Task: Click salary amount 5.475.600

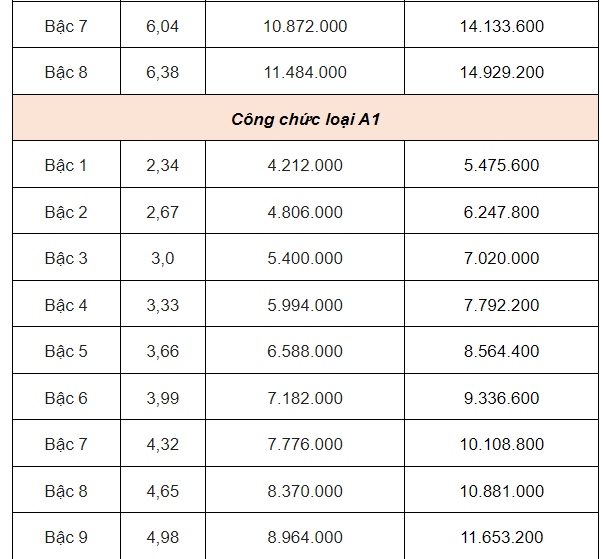Action: [x=501, y=165]
